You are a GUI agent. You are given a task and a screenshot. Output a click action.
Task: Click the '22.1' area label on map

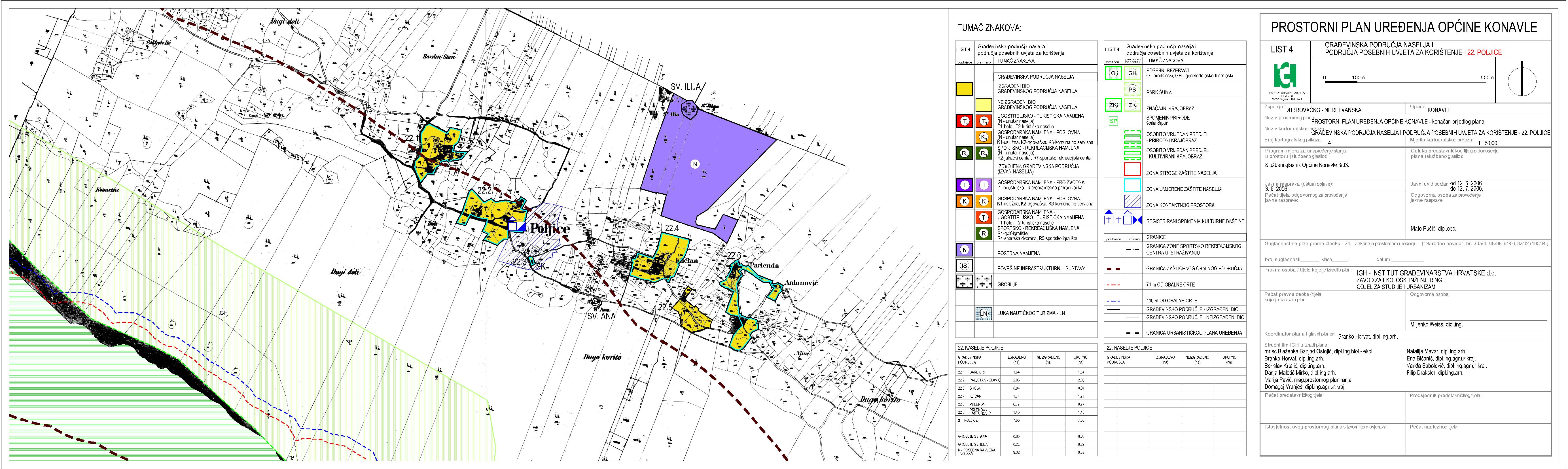pos(412,139)
